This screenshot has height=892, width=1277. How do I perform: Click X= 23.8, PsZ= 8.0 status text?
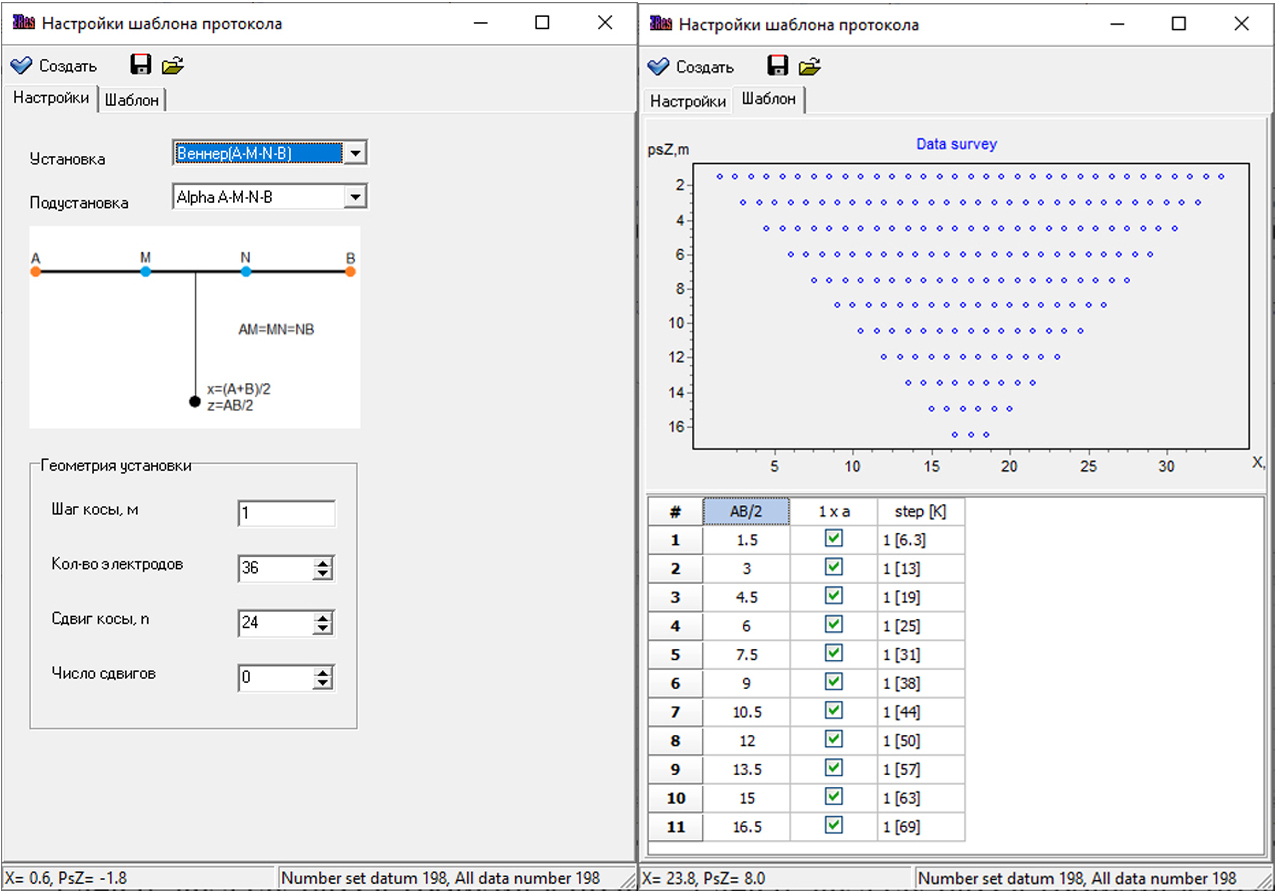704,878
